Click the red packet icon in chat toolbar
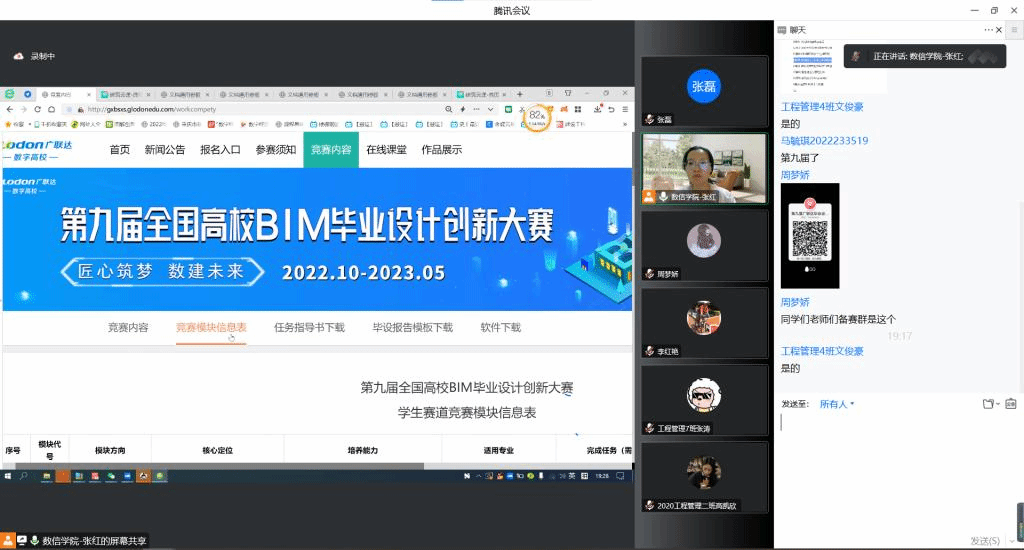This screenshot has height=550, width=1024. [x=1012, y=404]
